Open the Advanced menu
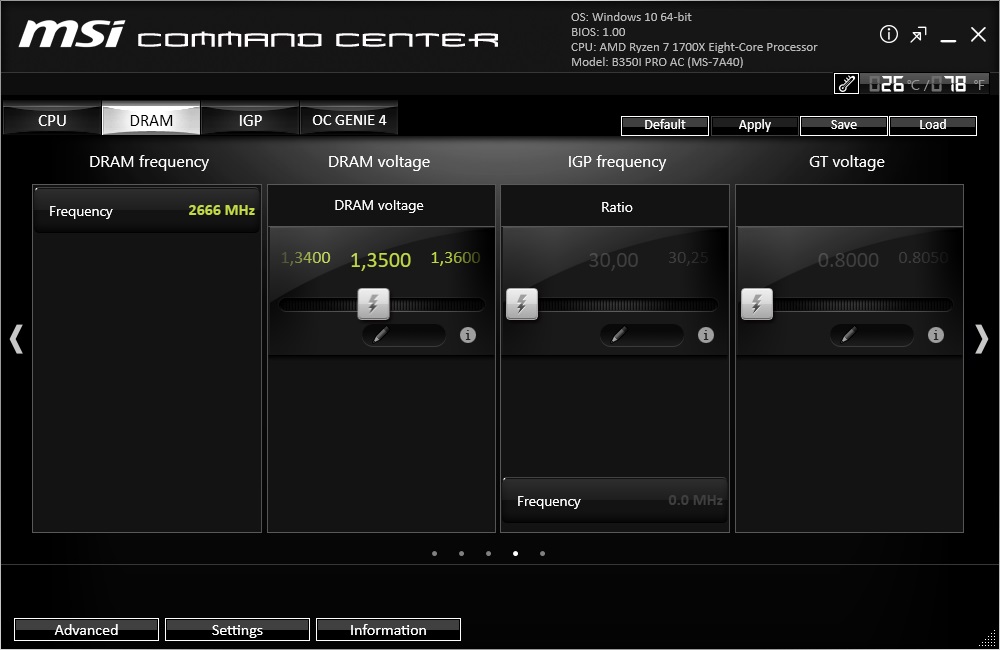 86,630
